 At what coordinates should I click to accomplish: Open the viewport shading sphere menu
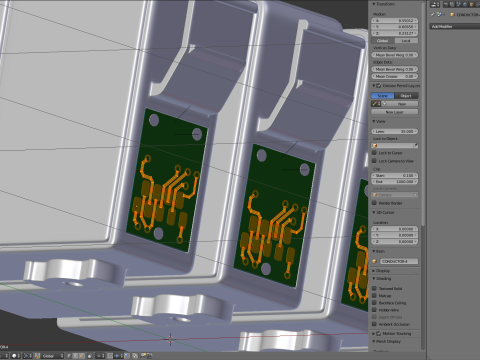click(x=16, y=356)
